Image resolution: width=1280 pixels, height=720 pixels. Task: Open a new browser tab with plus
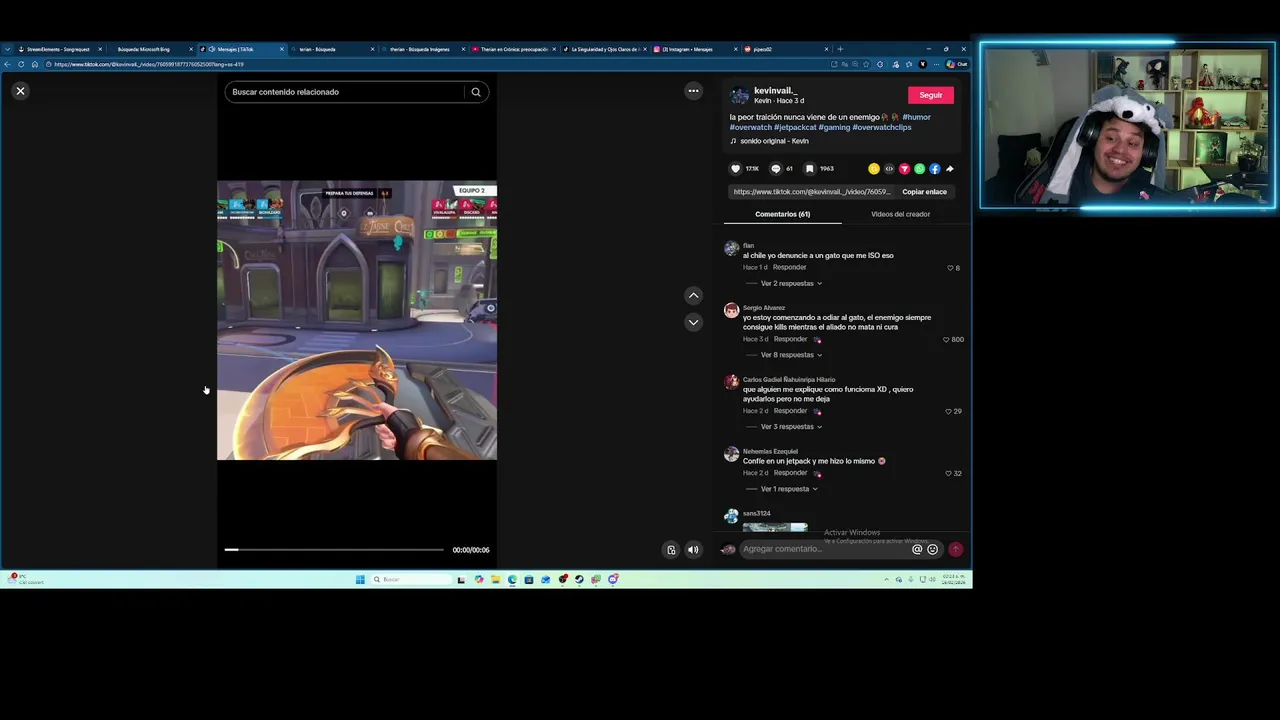[x=839, y=49]
